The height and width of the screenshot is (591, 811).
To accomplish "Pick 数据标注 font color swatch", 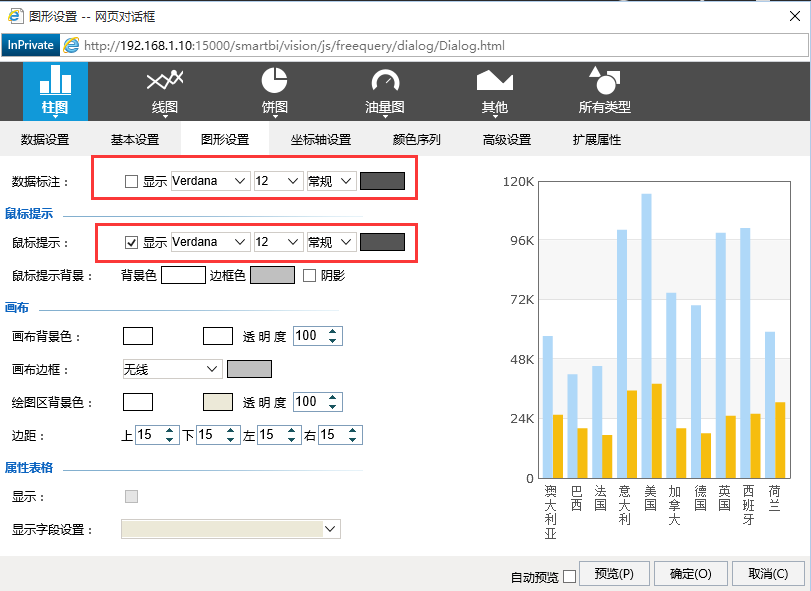I will pyautogui.click(x=382, y=181).
